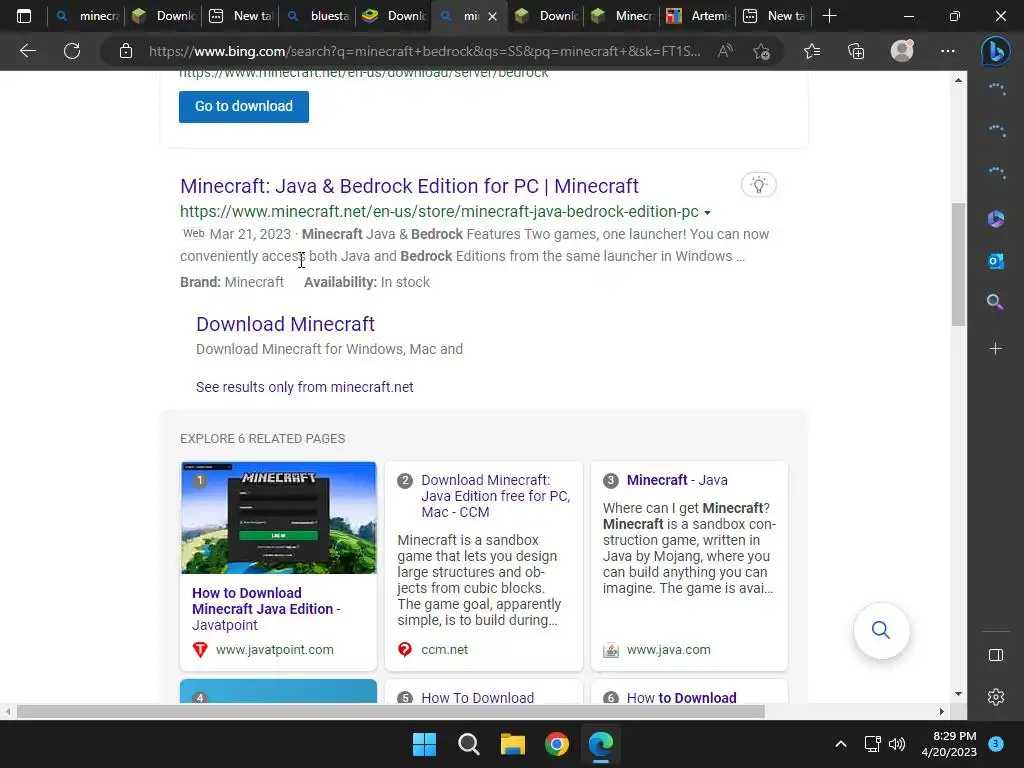Refresh the current page
1024x768 pixels.
(x=72, y=51)
